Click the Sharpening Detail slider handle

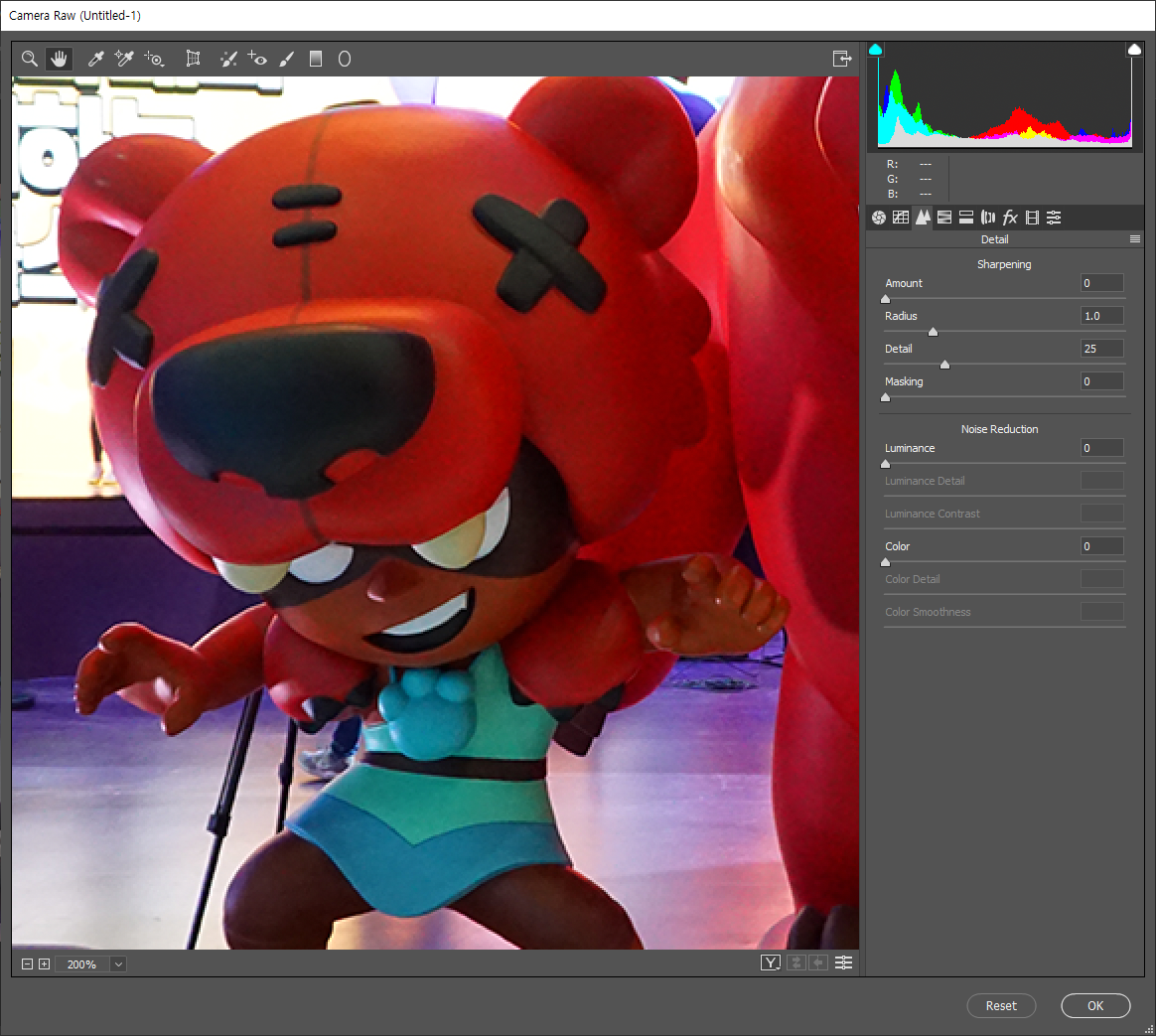945,365
